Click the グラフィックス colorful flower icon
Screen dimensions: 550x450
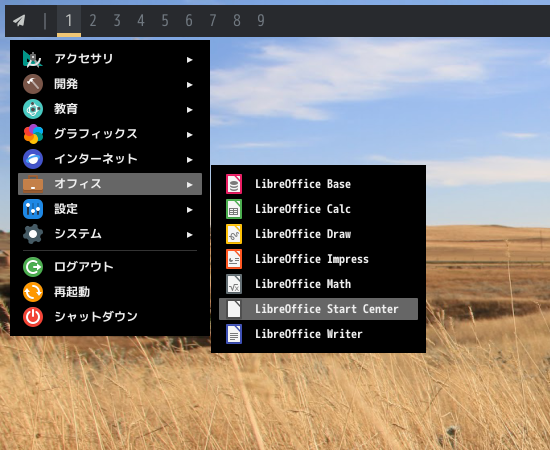click(33, 134)
